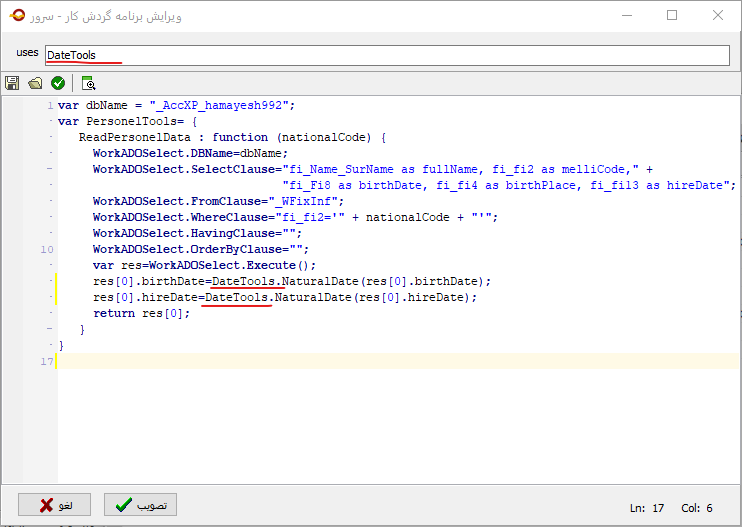Click the Ln: 17 status indicator
This screenshot has height=527, width=742.
pos(646,508)
